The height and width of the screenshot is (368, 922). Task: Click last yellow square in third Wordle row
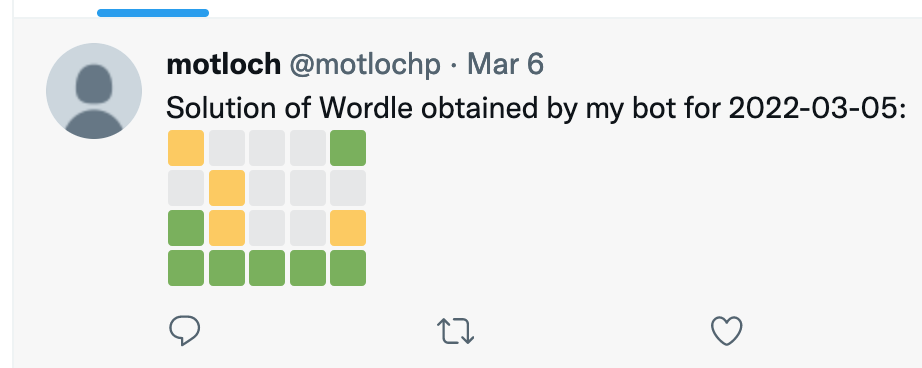tap(348, 228)
